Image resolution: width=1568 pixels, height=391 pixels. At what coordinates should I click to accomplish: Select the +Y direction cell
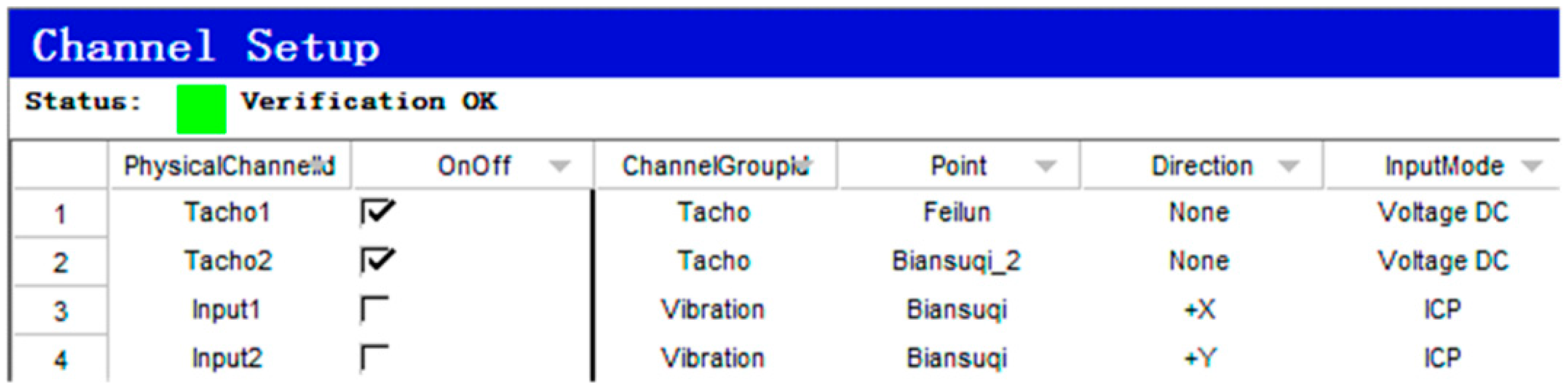click(1199, 358)
